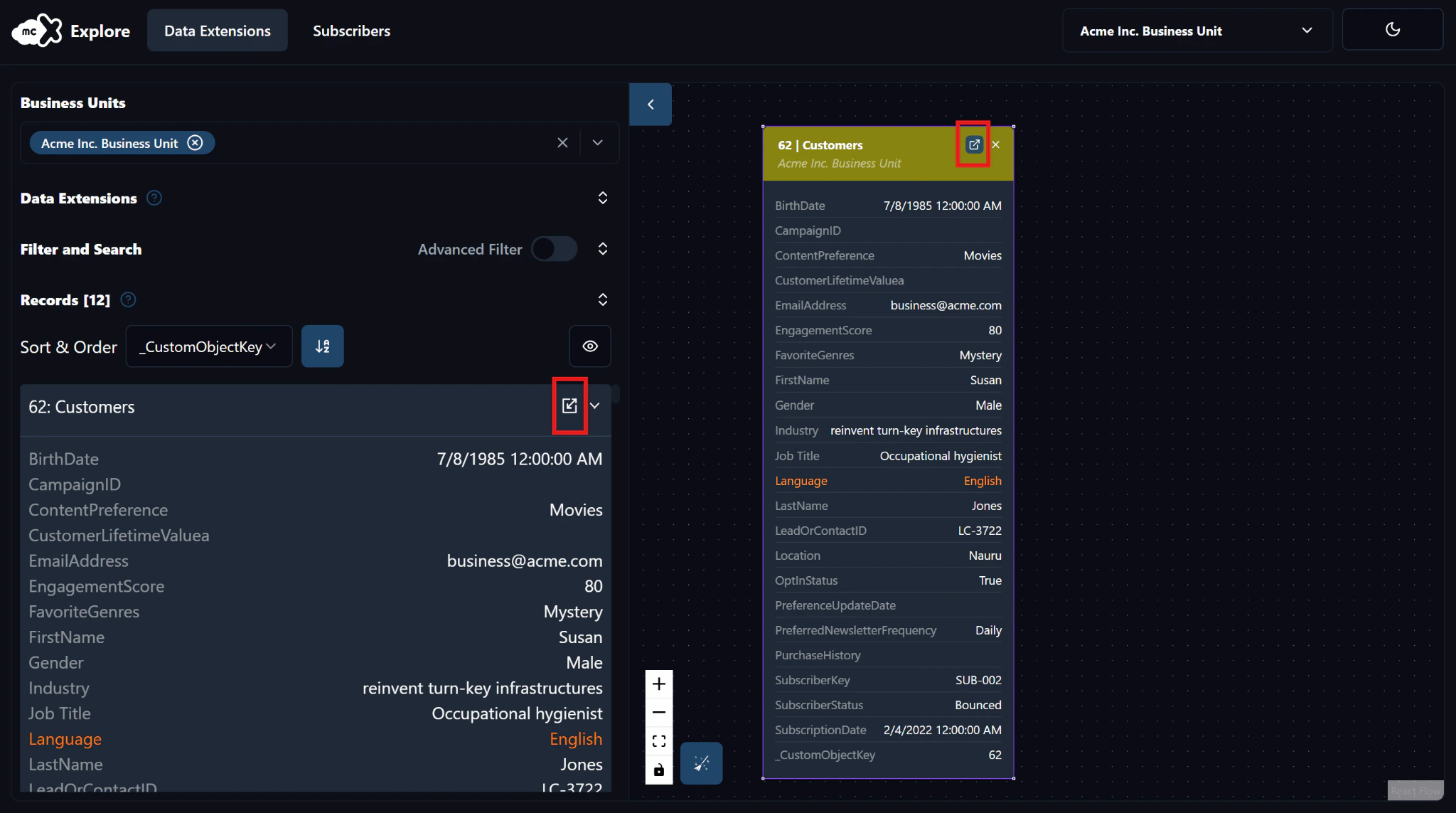
Task: Toggle canvas interactivity lock
Action: pyautogui.click(x=659, y=770)
